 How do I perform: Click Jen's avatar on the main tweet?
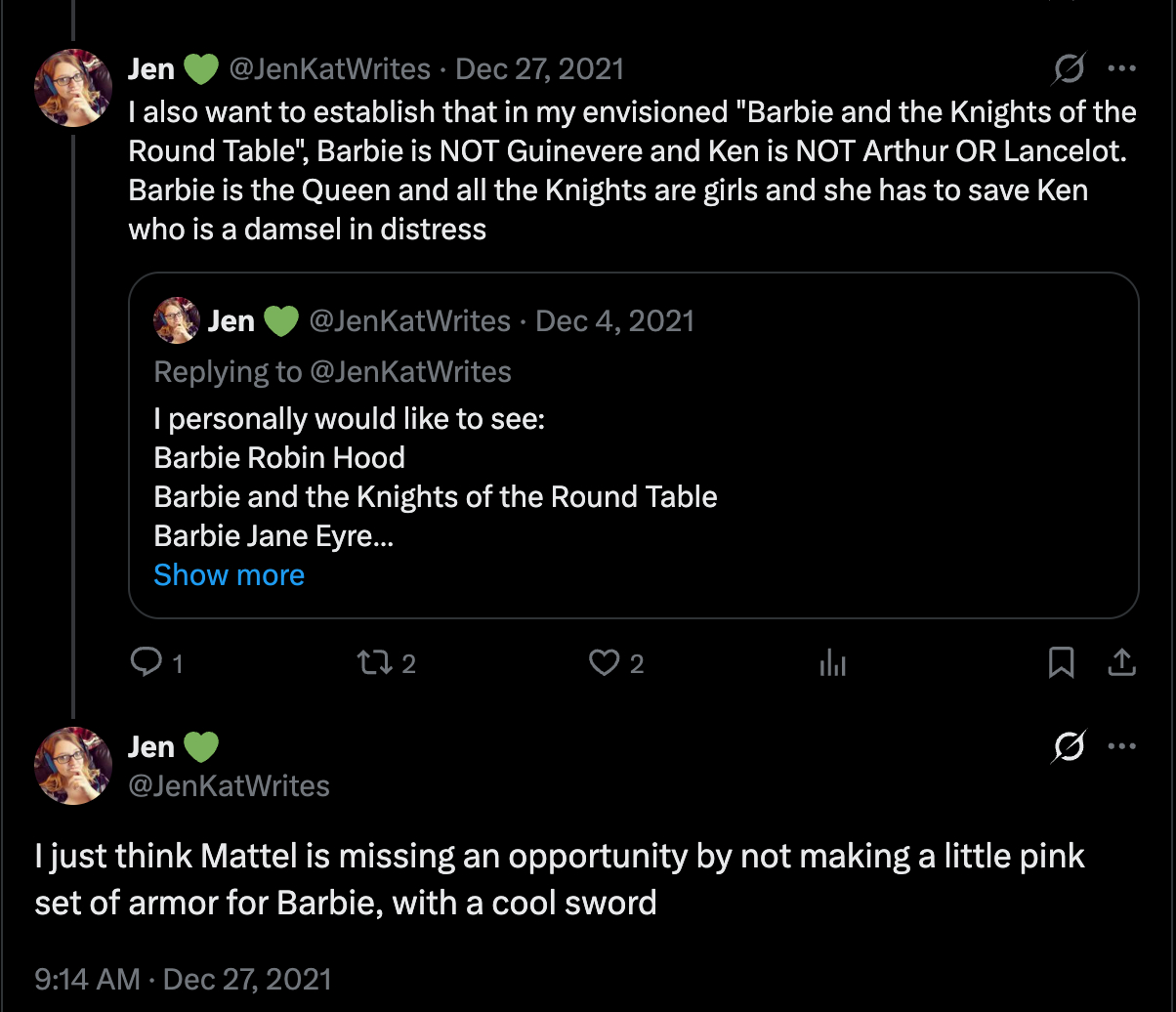point(73,765)
